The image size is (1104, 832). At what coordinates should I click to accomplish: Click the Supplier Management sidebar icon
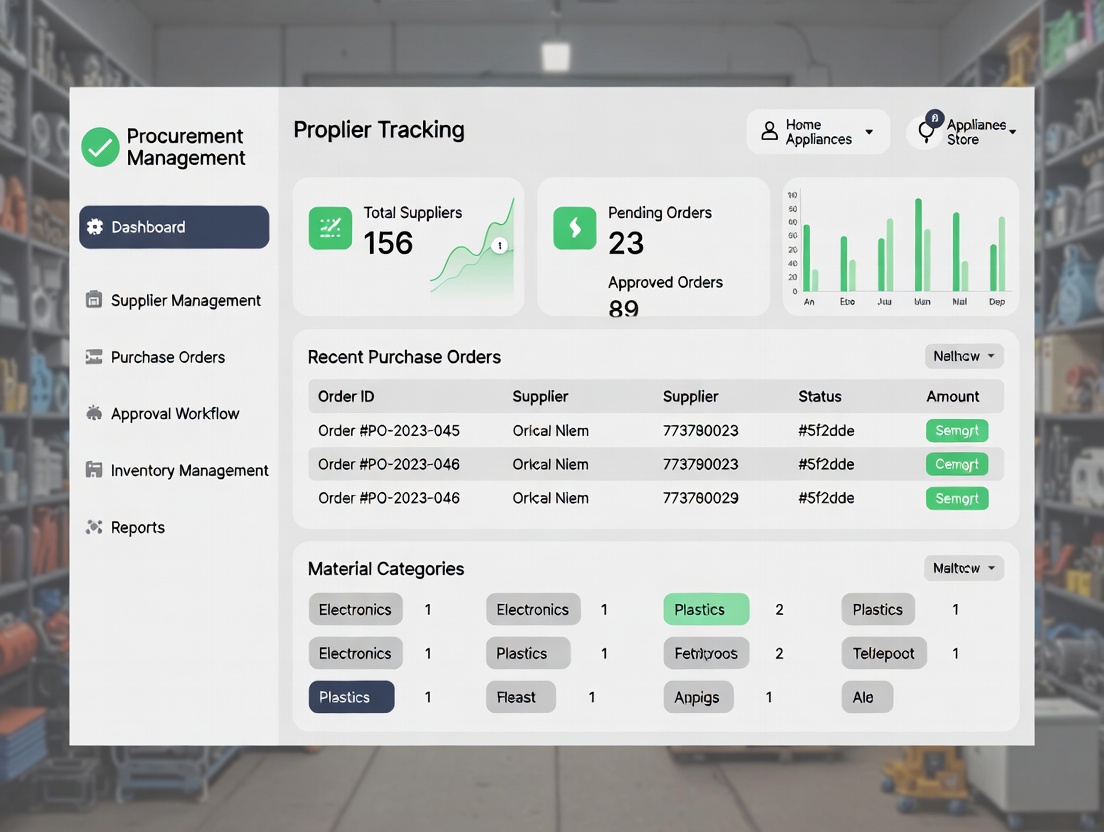tap(94, 300)
